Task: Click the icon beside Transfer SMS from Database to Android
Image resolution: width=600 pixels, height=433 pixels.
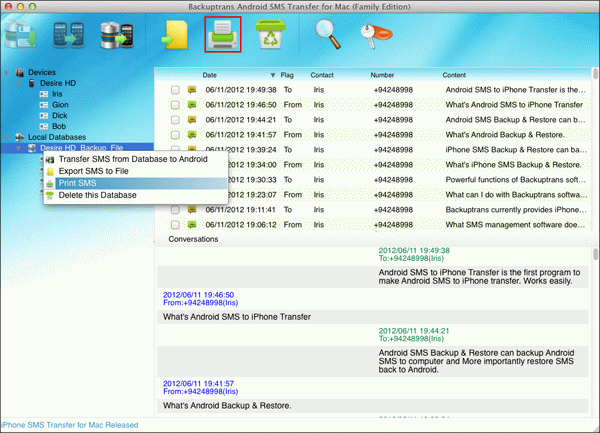Action: pos(50,160)
